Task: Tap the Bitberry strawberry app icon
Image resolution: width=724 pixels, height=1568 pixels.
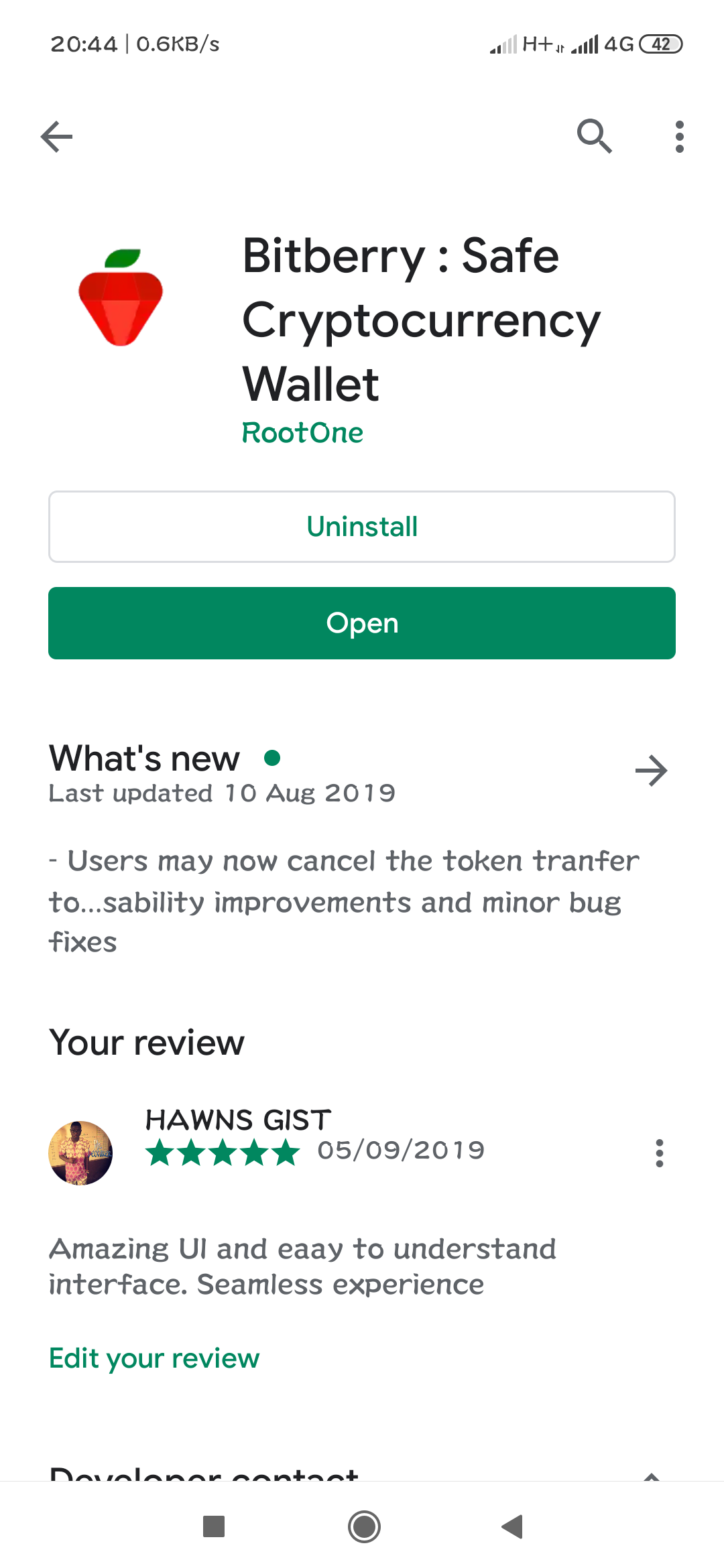Action: click(121, 298)
